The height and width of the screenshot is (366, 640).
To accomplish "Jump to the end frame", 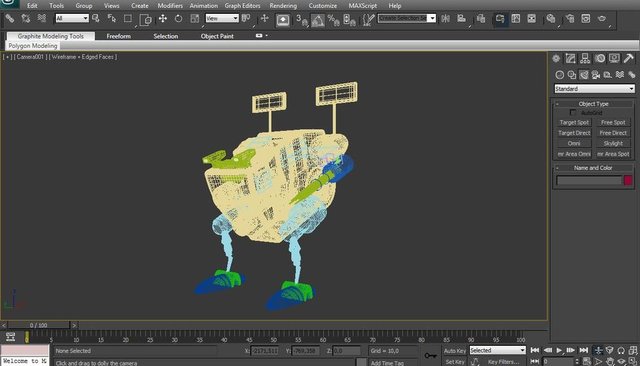I will (584, 350).
